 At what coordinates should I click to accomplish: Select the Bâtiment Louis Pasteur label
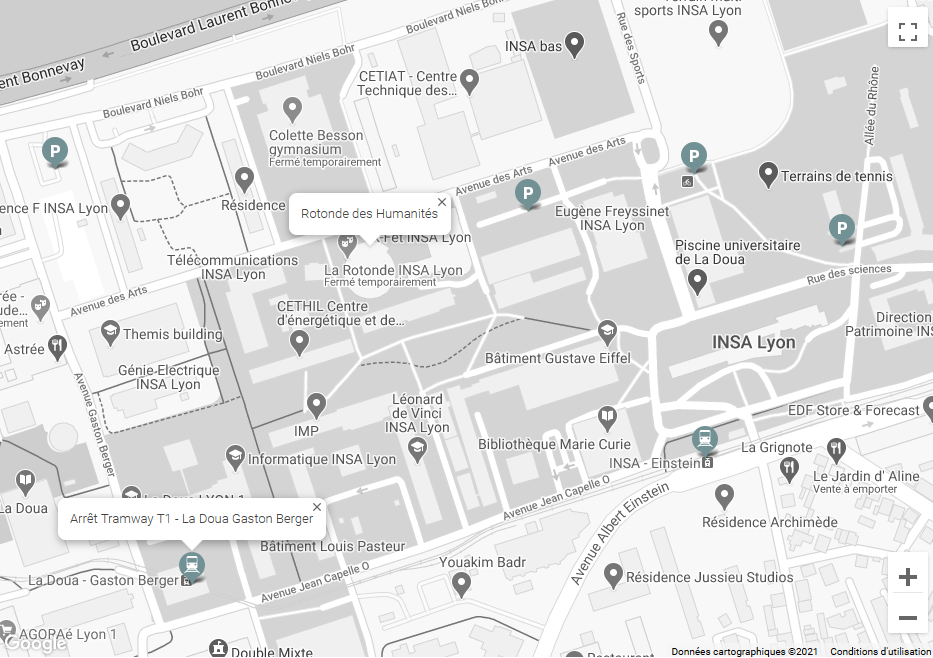[x=333, y=546]
